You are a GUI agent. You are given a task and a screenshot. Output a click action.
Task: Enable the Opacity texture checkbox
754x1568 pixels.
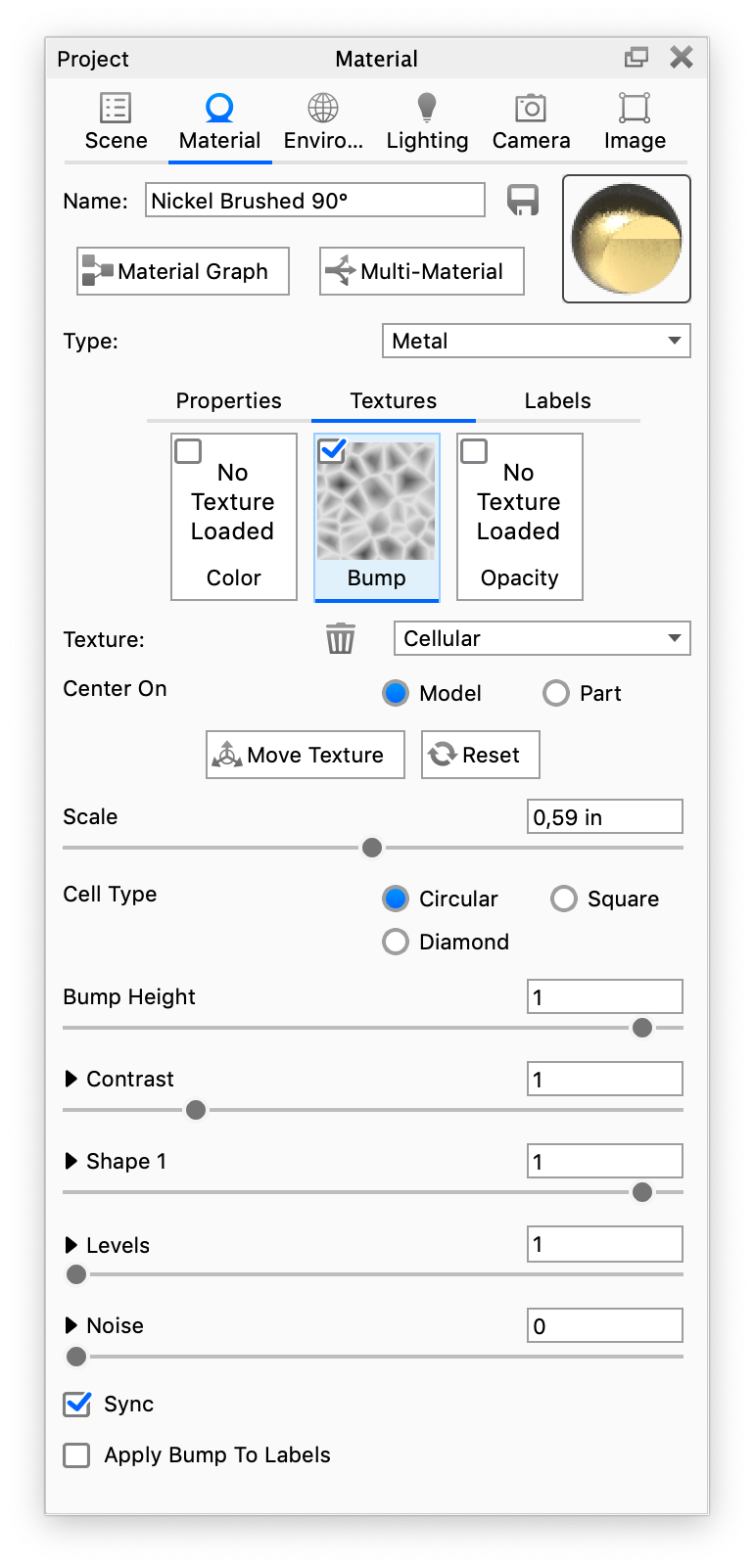474,451
